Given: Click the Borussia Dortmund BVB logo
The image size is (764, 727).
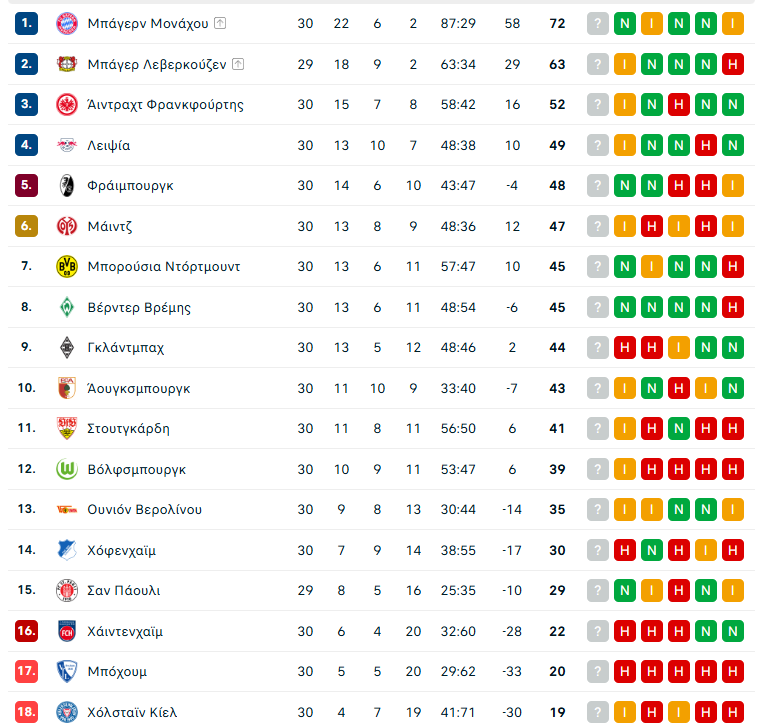Looking at the screenshot, I should (x=67, y=266).
